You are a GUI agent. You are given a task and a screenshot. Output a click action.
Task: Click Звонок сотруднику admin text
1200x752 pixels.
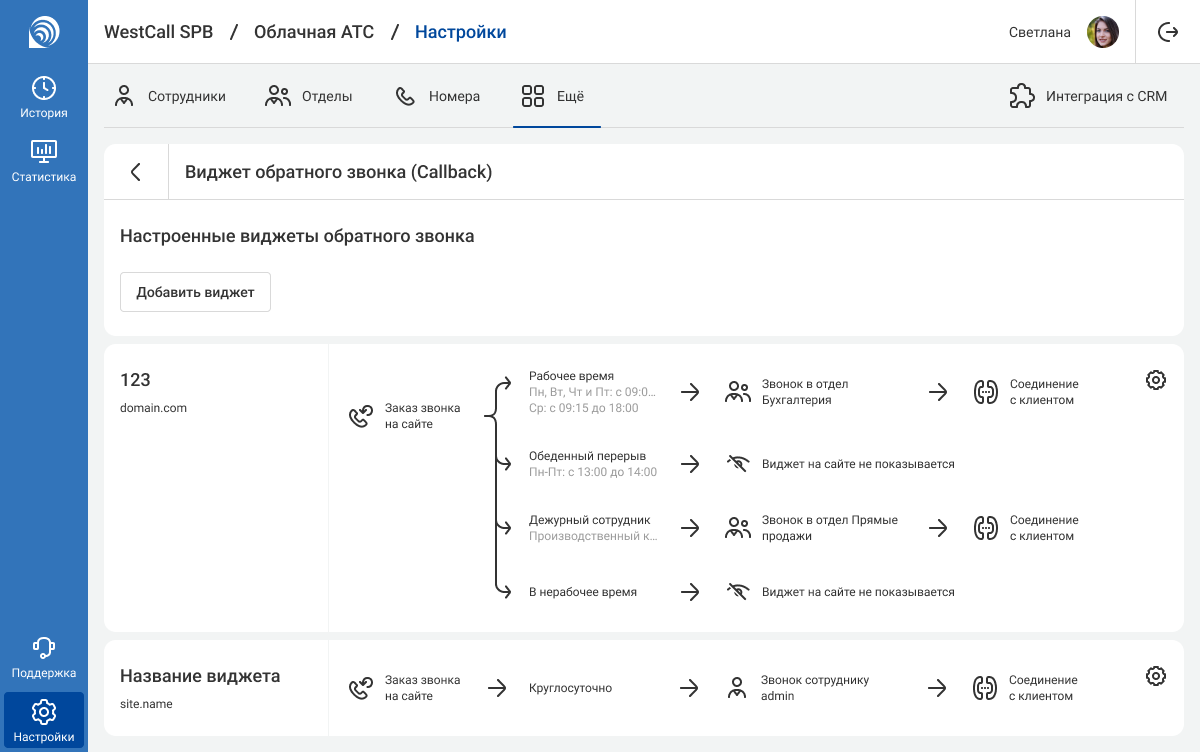pos(815,688)
